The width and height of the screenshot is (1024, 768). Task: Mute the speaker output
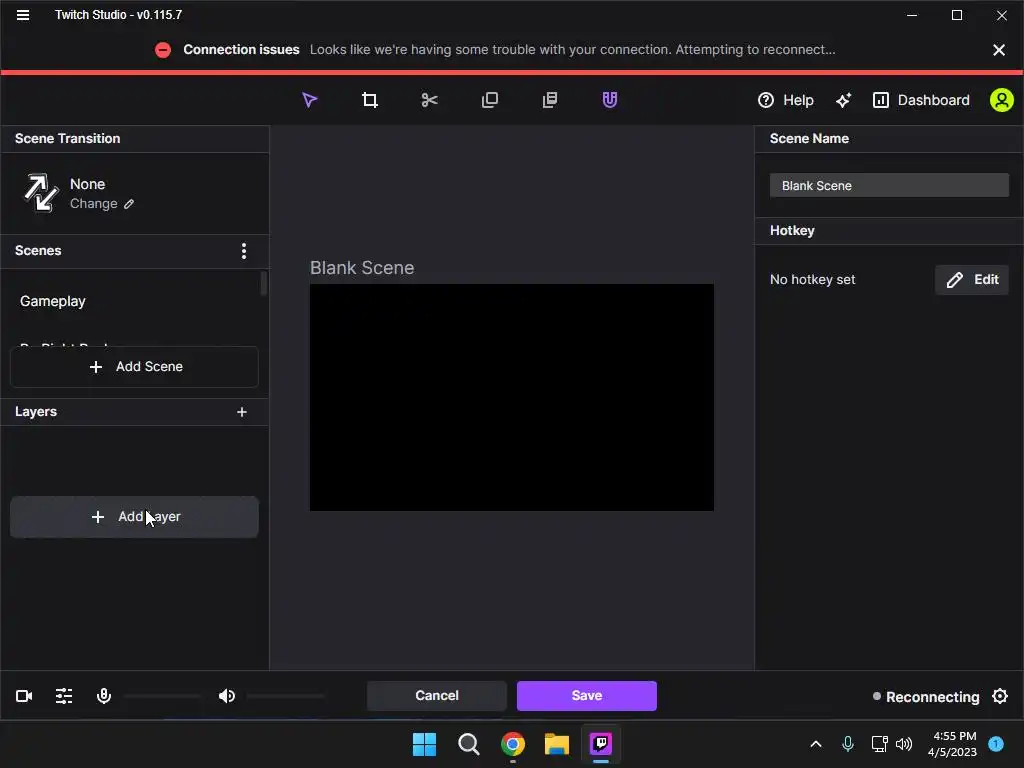[x=227, y=696]
